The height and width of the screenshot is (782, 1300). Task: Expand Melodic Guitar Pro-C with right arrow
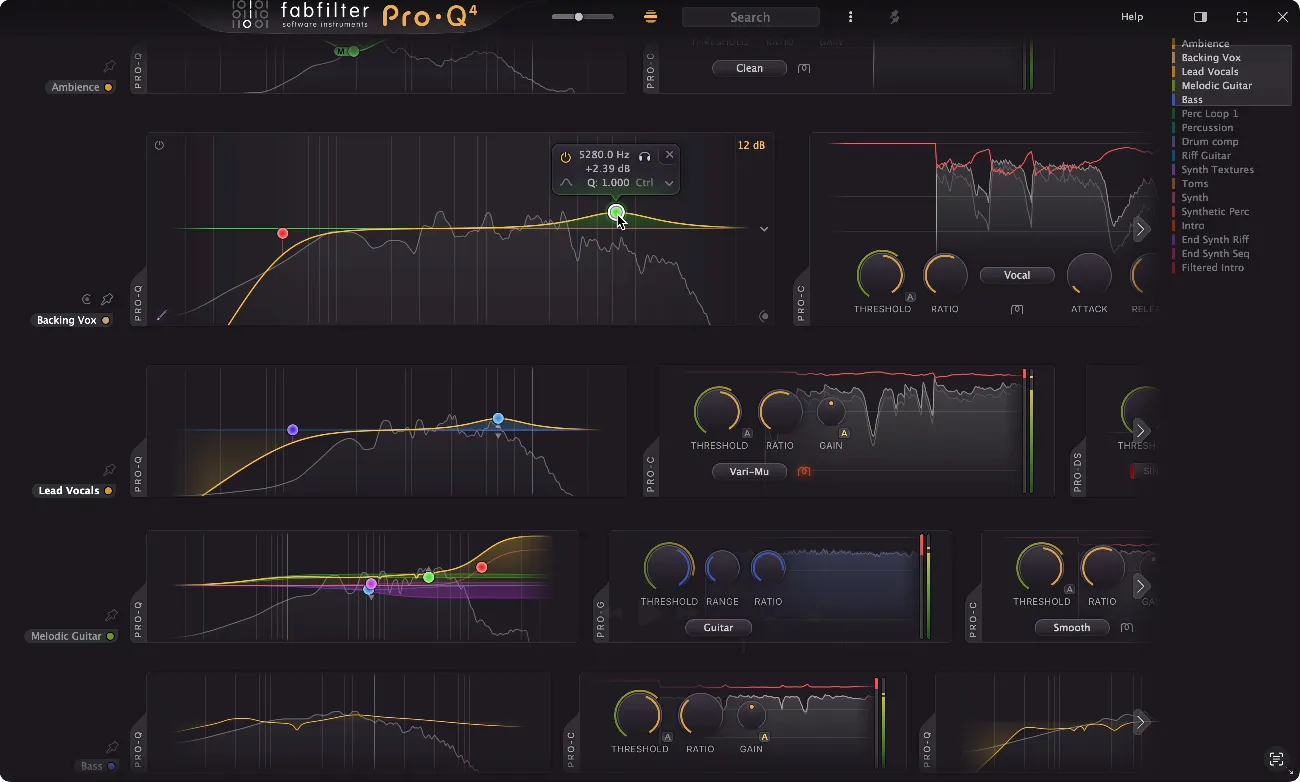[x=1140, y=586]
